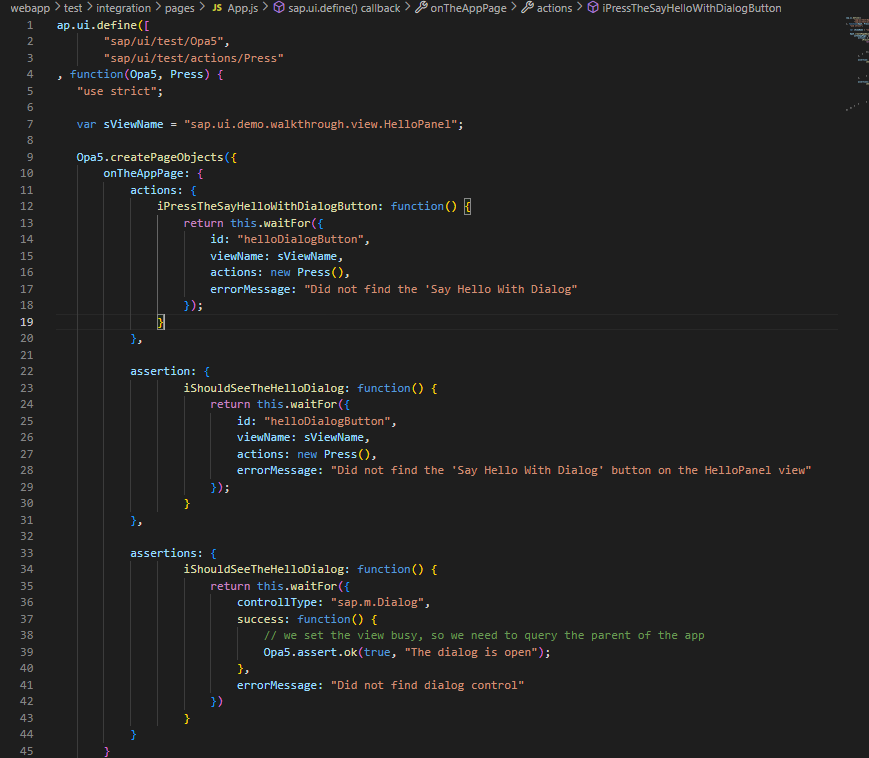This screenshot has height=758, width=869.
Task: Click "sap.ui.demo.walkthrough.view.HelloPanel" string
Action: tap(320, 124)
